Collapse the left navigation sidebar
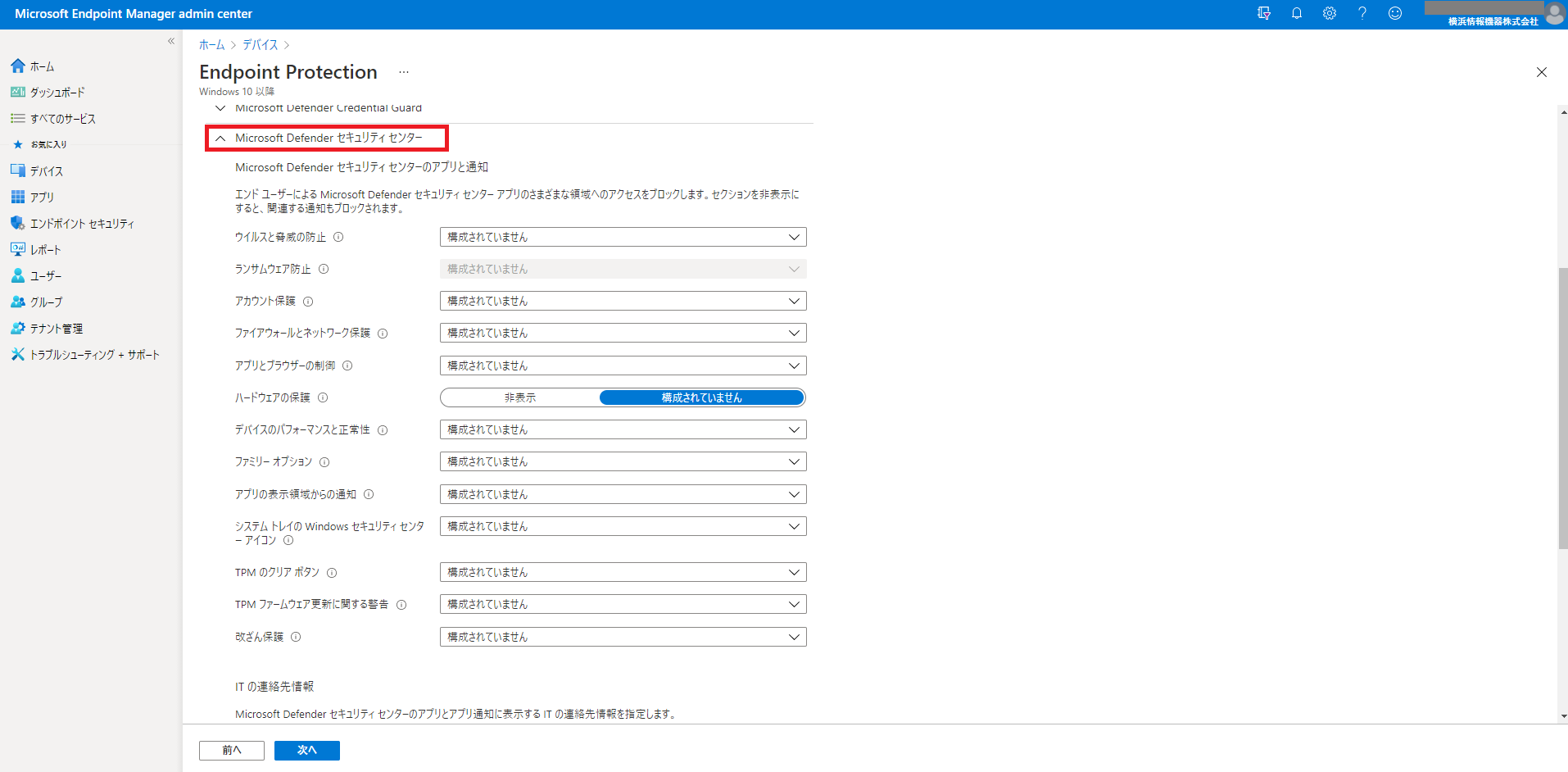 171,41
